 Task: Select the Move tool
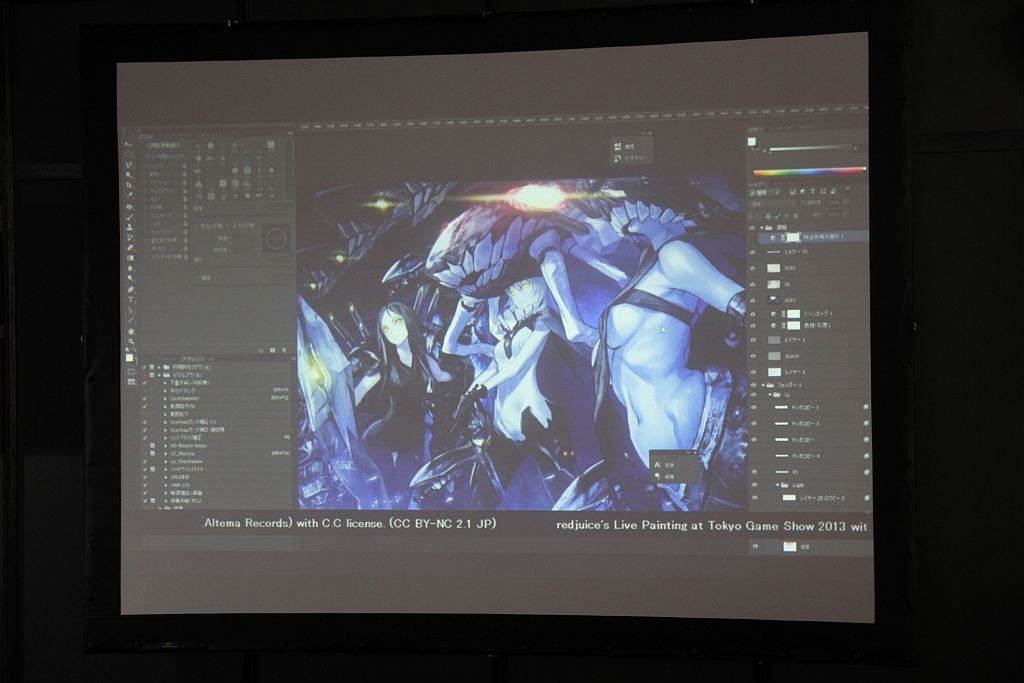coord(130,144)
